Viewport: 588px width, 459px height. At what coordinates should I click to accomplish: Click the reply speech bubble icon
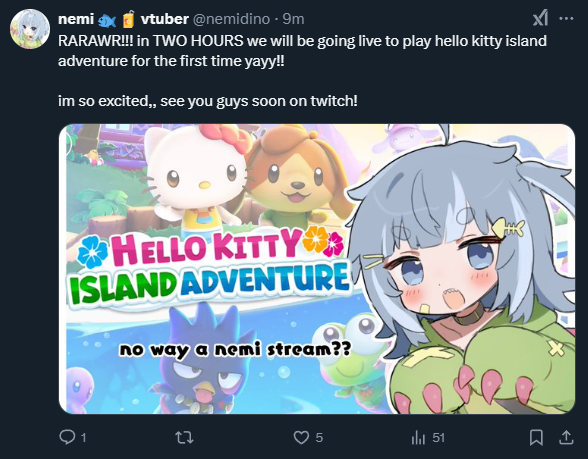pos(67,437)
